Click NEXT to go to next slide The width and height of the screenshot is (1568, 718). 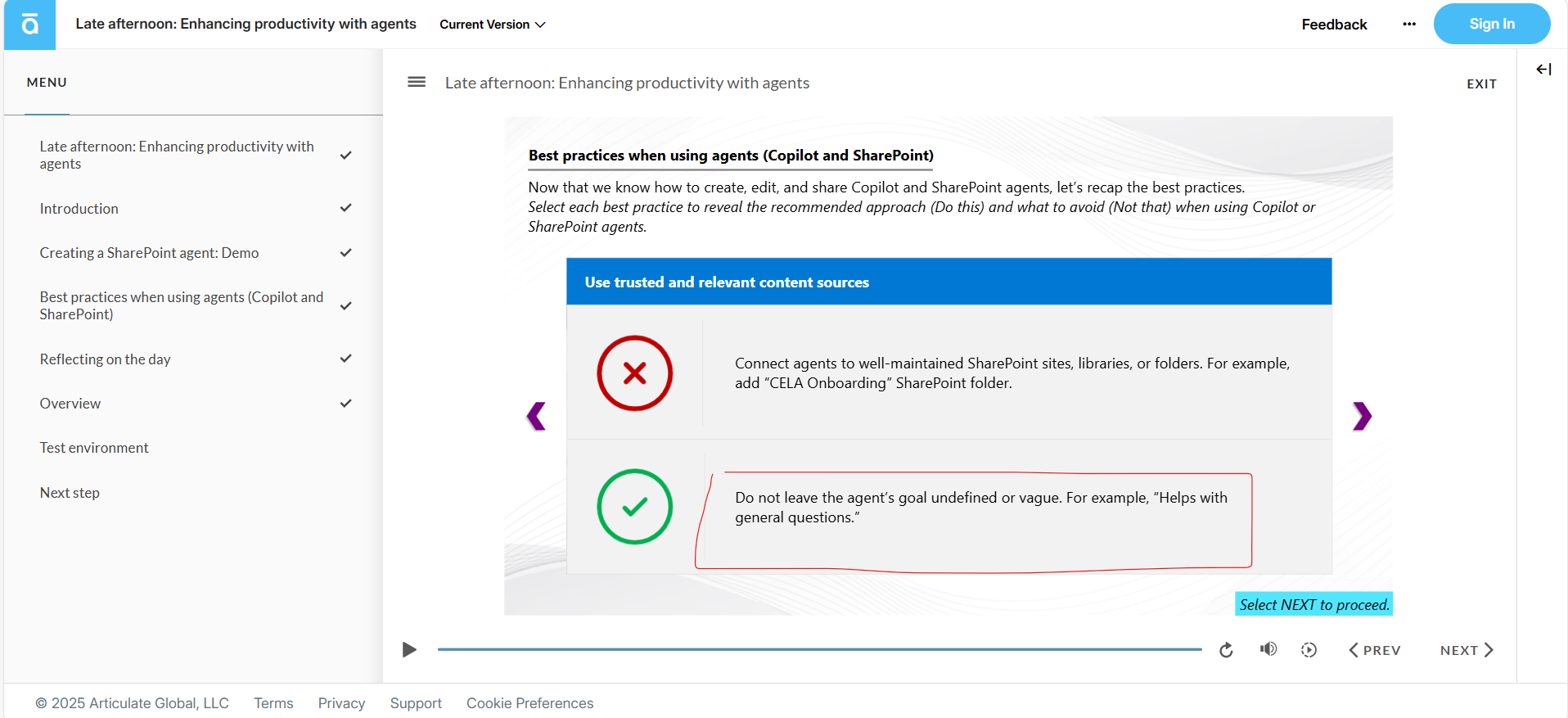click(x=1467, y=650)
